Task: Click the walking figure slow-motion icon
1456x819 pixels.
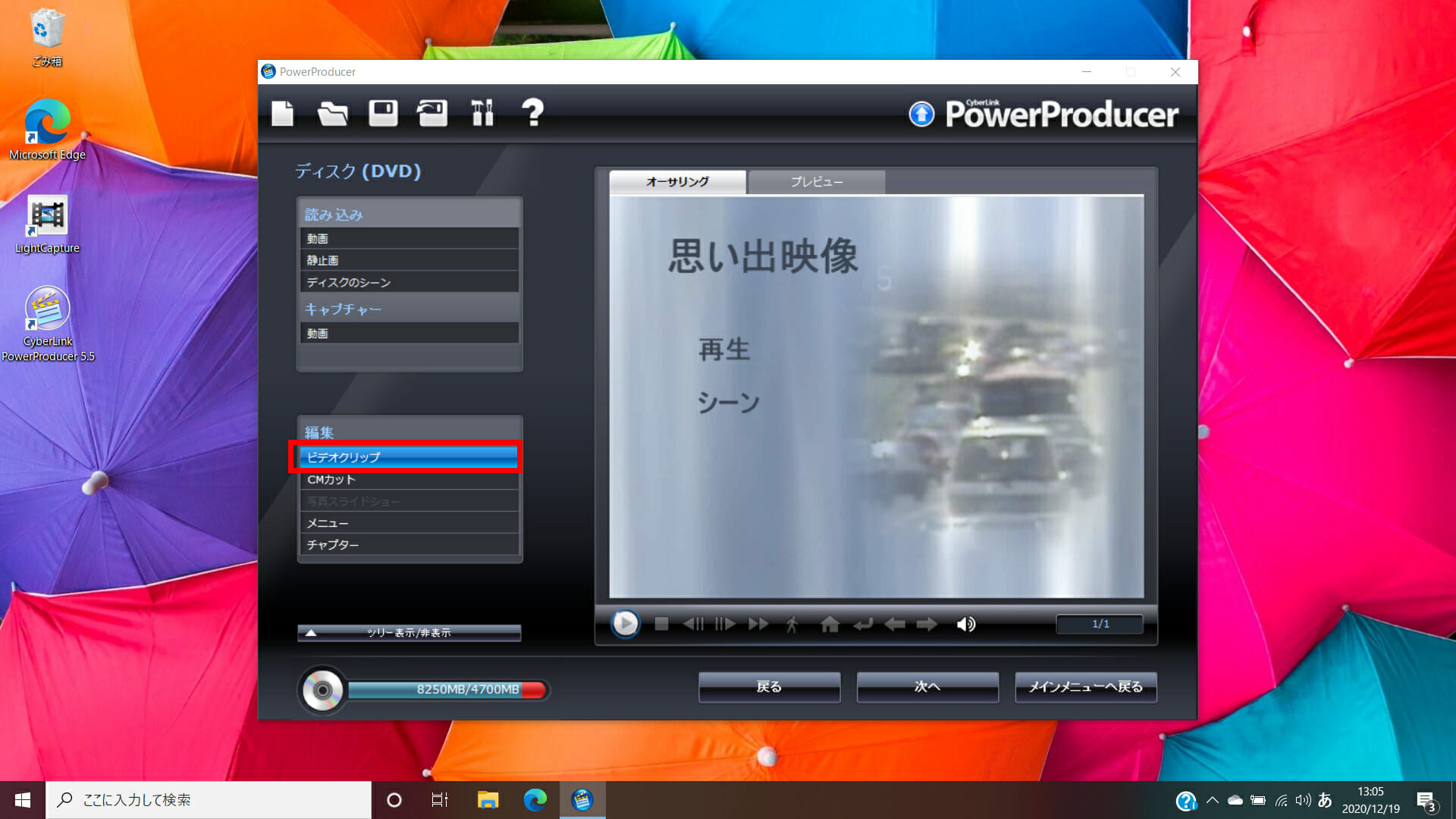Action: coord(792,624)
